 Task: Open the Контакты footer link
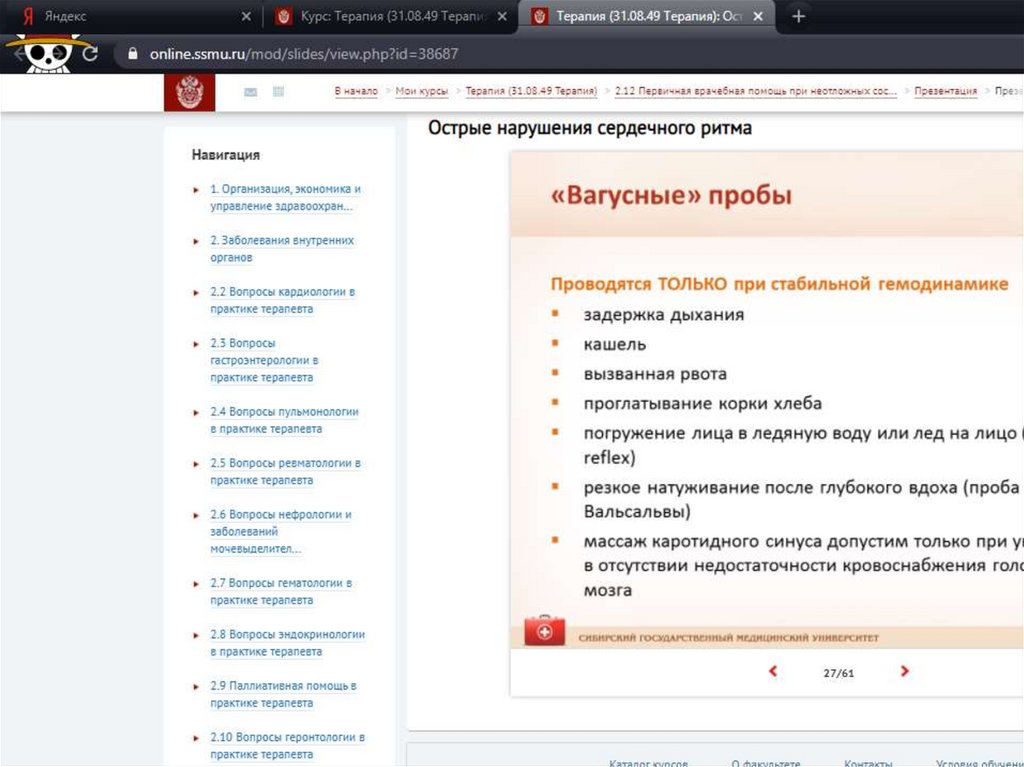pos(868,762)
